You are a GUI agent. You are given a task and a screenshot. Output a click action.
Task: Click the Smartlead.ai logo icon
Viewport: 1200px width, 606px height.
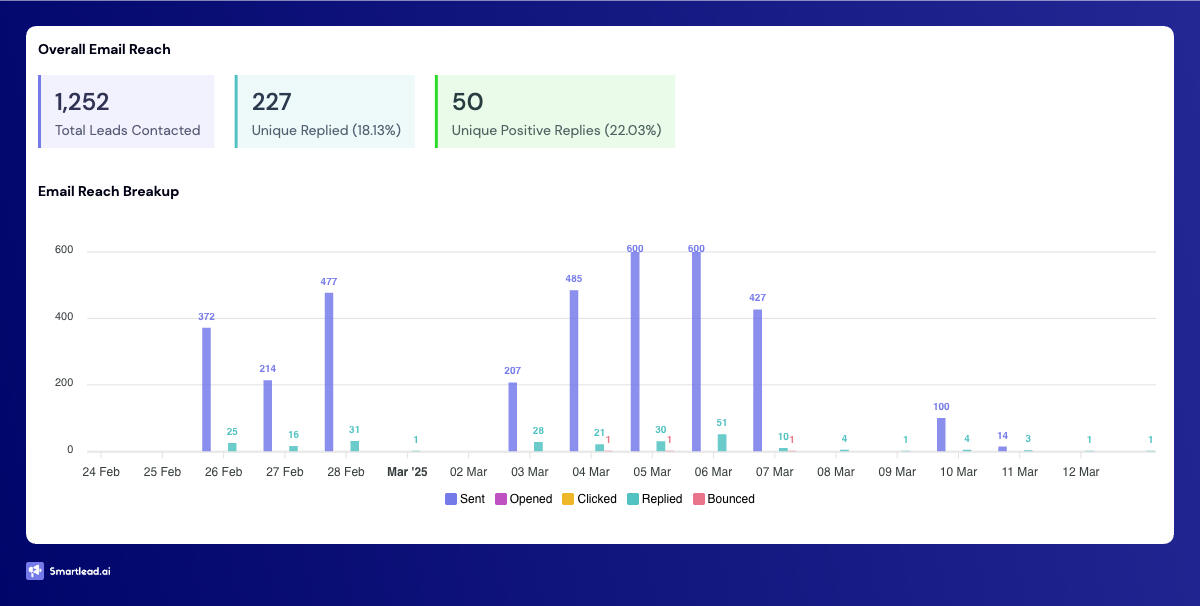(36, 571)
